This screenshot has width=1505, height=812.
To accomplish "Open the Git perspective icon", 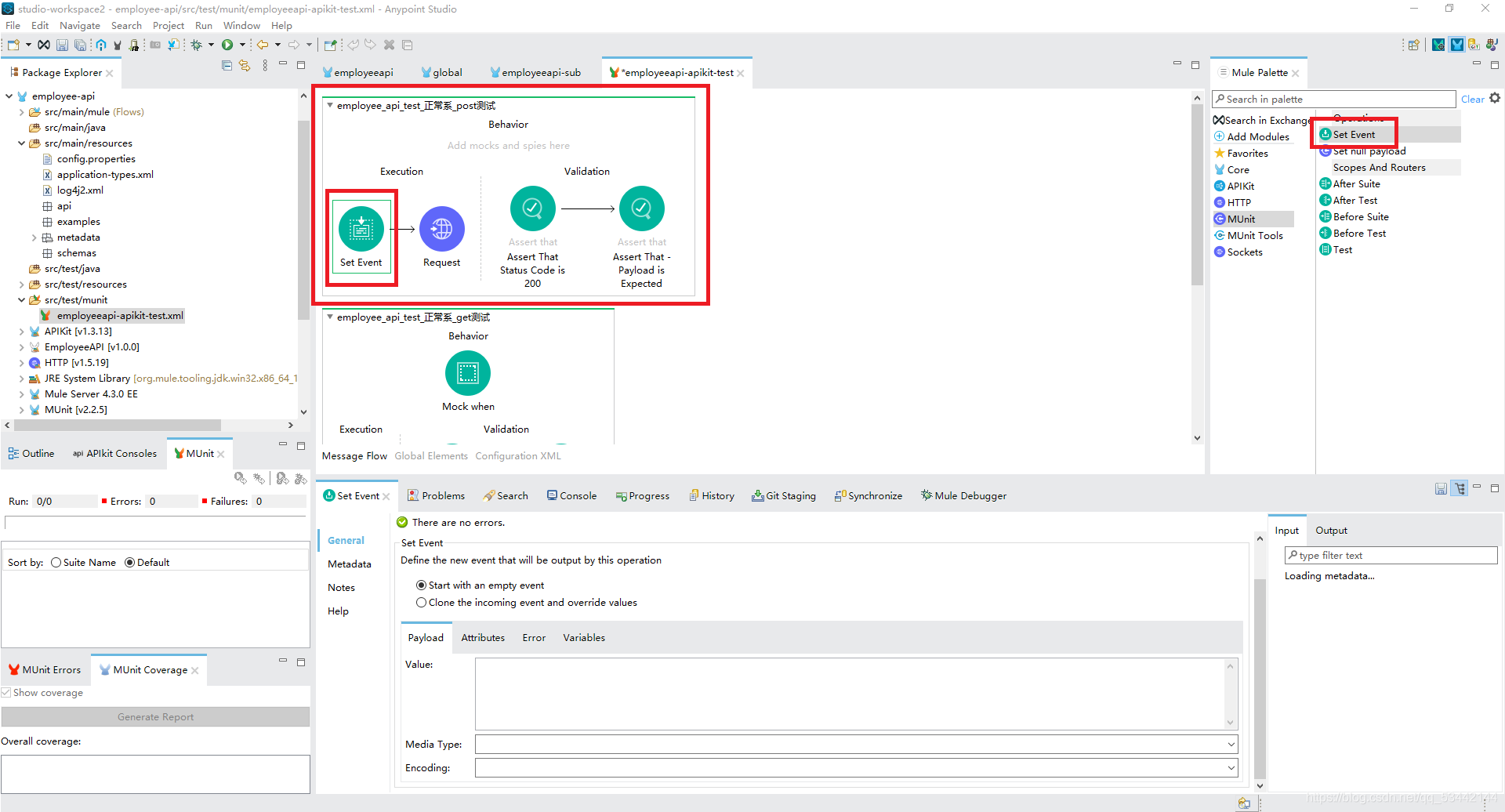I will (x=1474, y=45).
